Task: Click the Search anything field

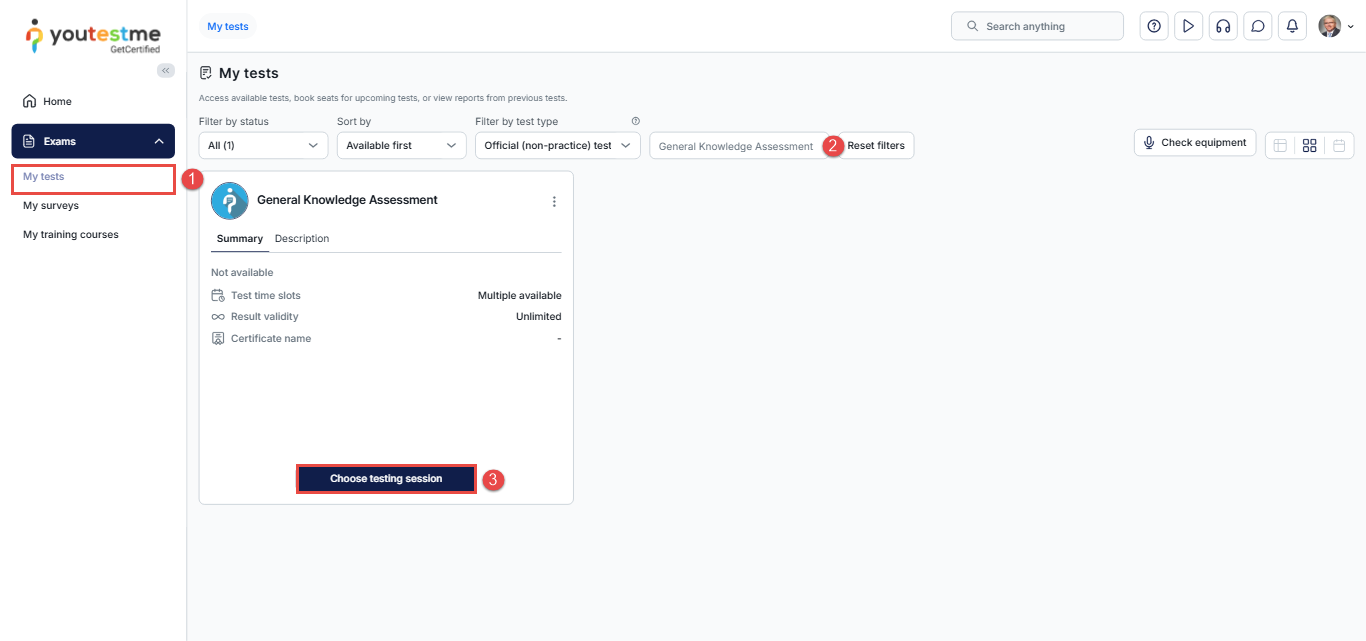Action: tap(1037, 26)
